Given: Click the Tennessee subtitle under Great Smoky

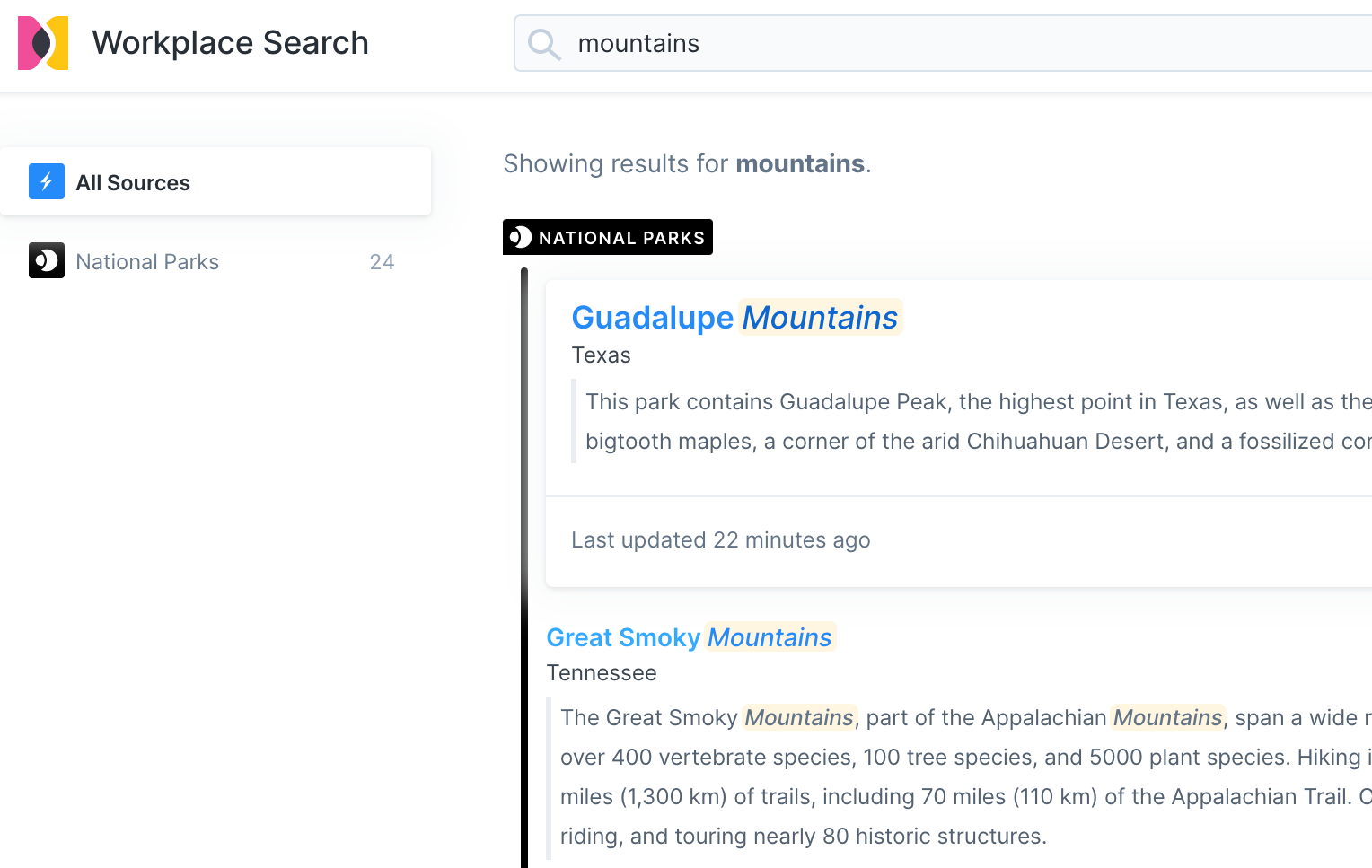Looking at the screenshot, I should pos(601,673).
